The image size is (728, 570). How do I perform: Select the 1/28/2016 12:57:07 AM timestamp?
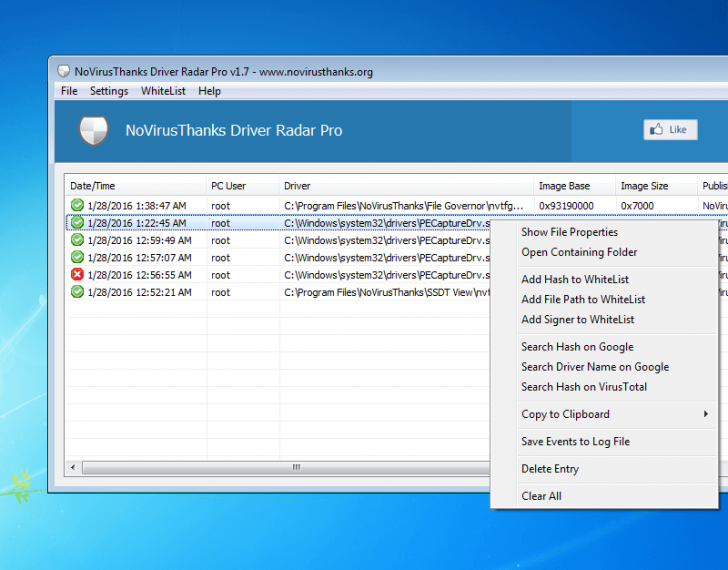pyautogui.click(x=139, y=258)
